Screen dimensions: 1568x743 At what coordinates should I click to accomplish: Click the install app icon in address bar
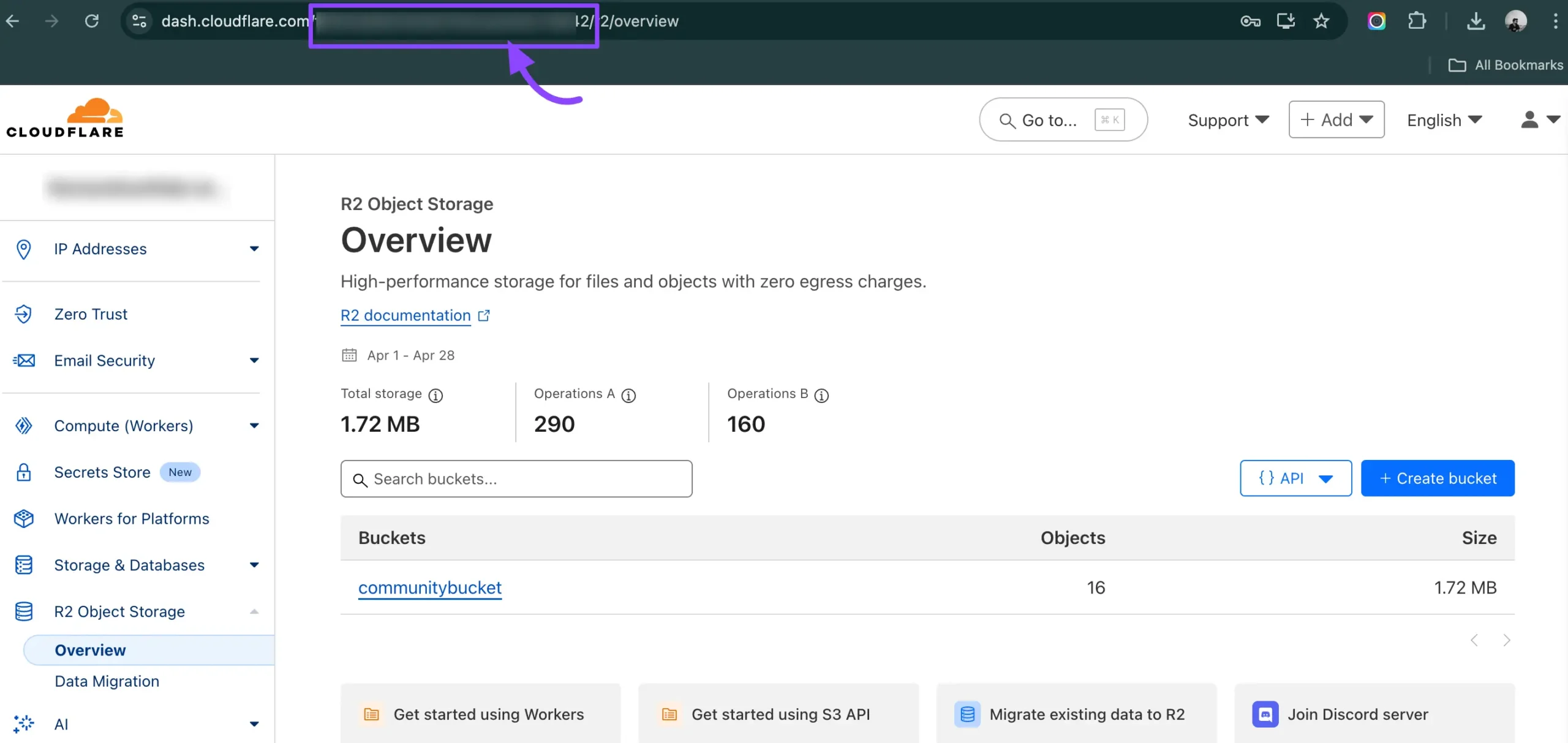click(x=1286, y=21)
